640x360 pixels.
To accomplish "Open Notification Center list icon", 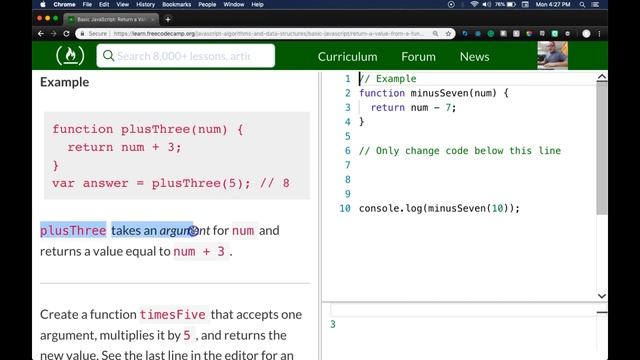I will [x=596, y=4].
